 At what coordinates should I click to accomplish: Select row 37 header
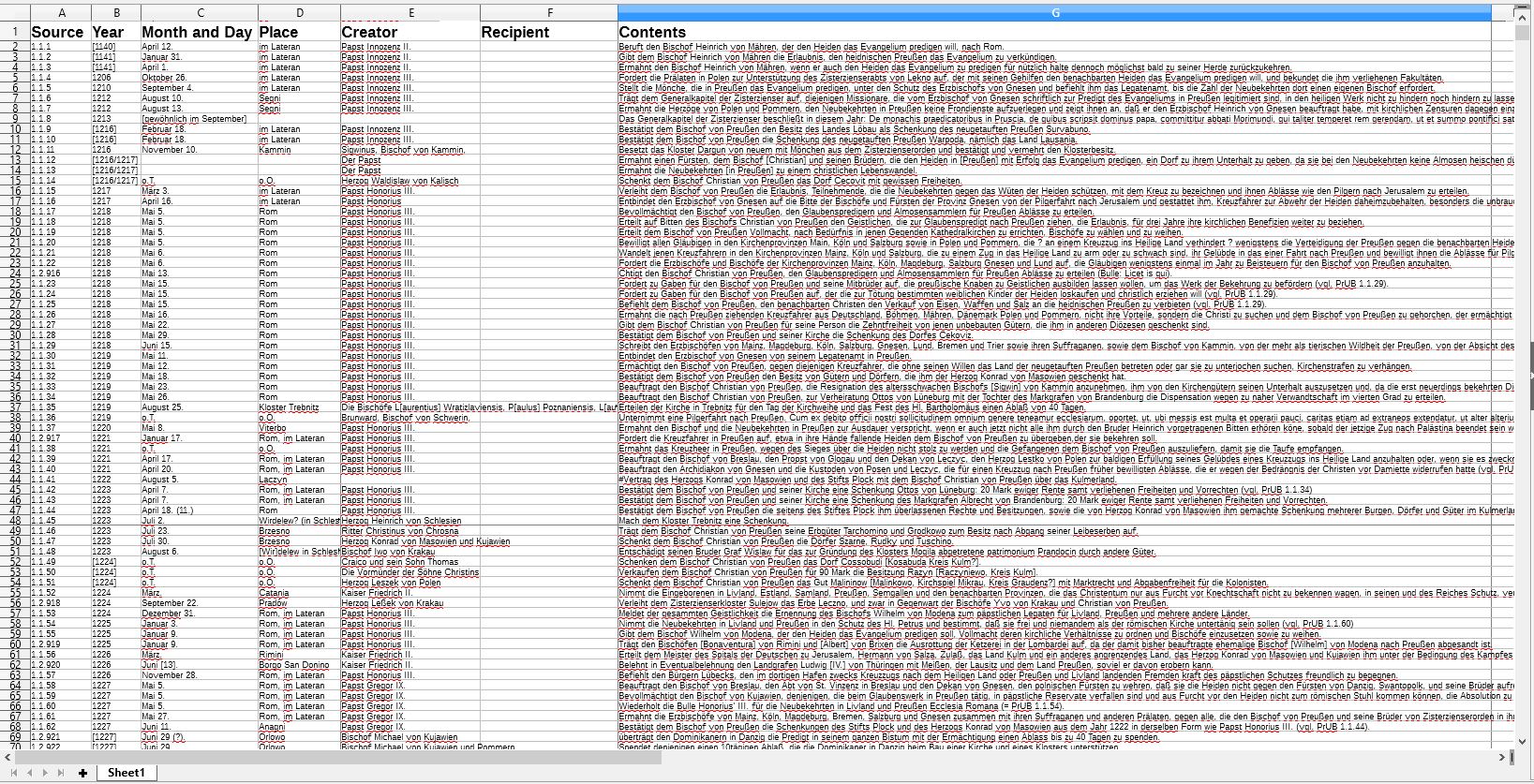(x=15, y=407)
